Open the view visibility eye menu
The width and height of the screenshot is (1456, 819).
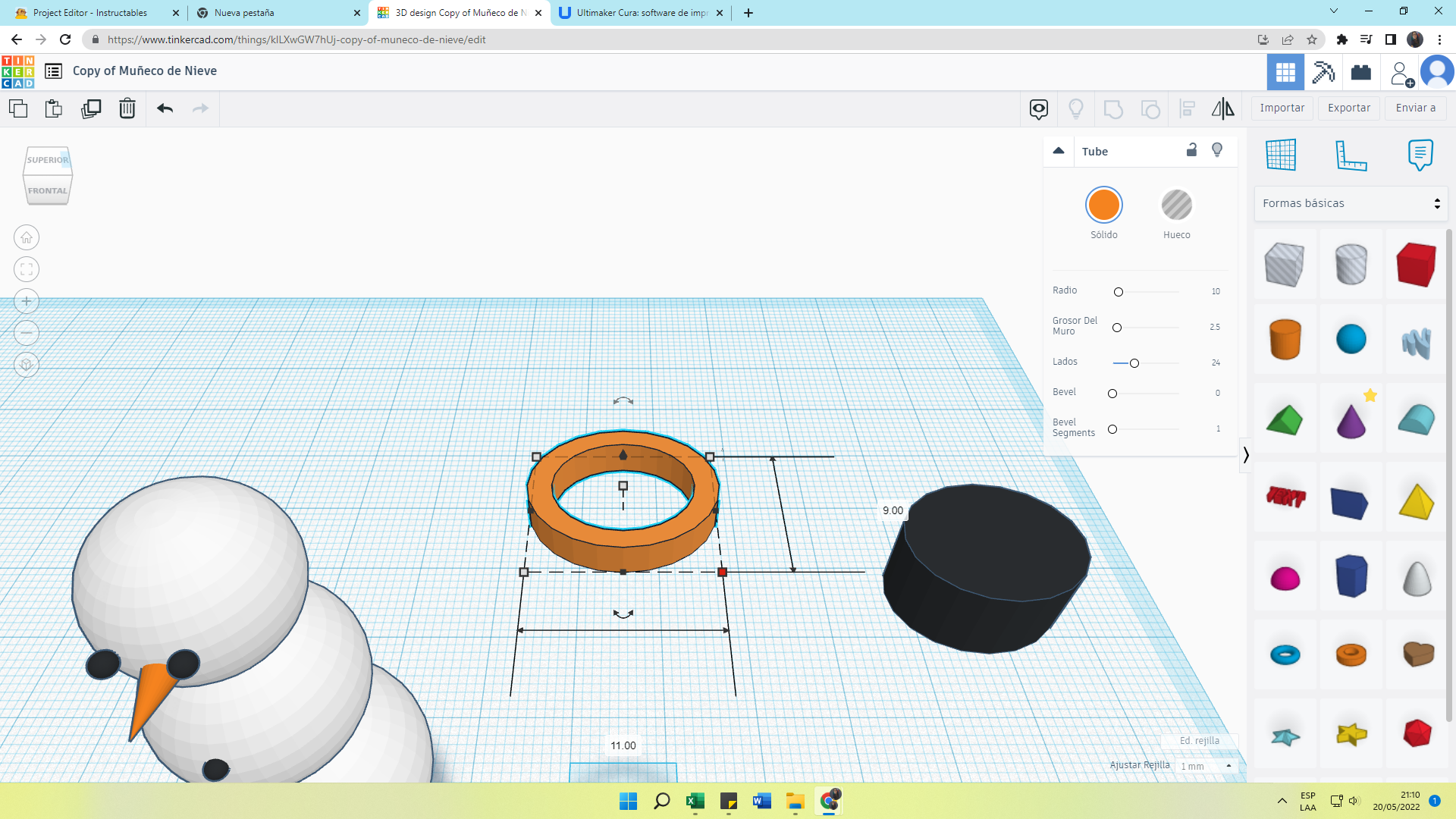pyautogui.click(x=1039, y=109)
